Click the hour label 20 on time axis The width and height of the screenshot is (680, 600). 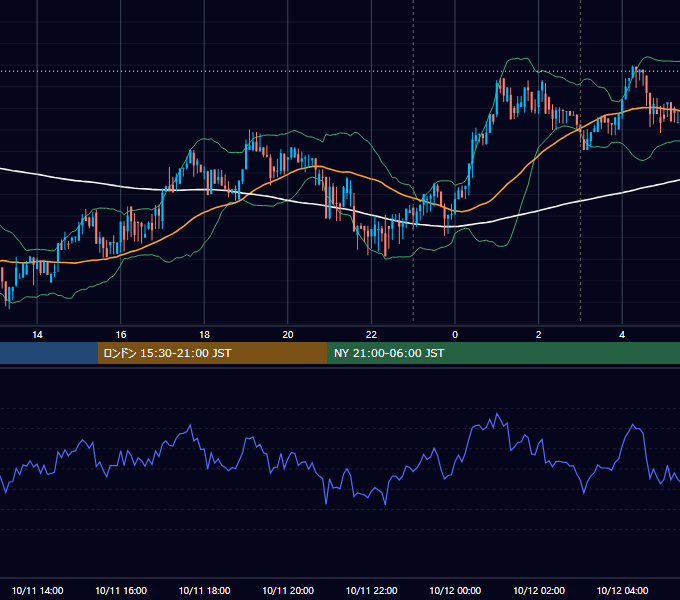288,335
